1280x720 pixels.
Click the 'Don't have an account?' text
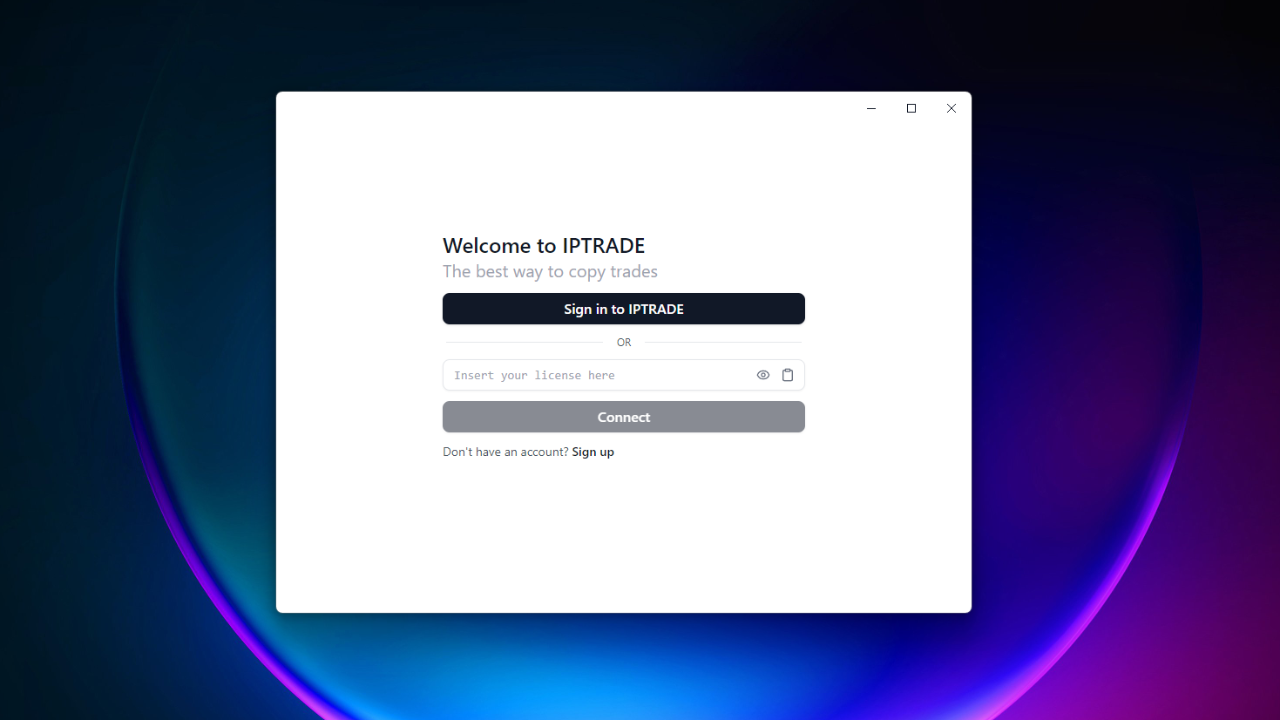pyautogui.click(x=505, y=452)
